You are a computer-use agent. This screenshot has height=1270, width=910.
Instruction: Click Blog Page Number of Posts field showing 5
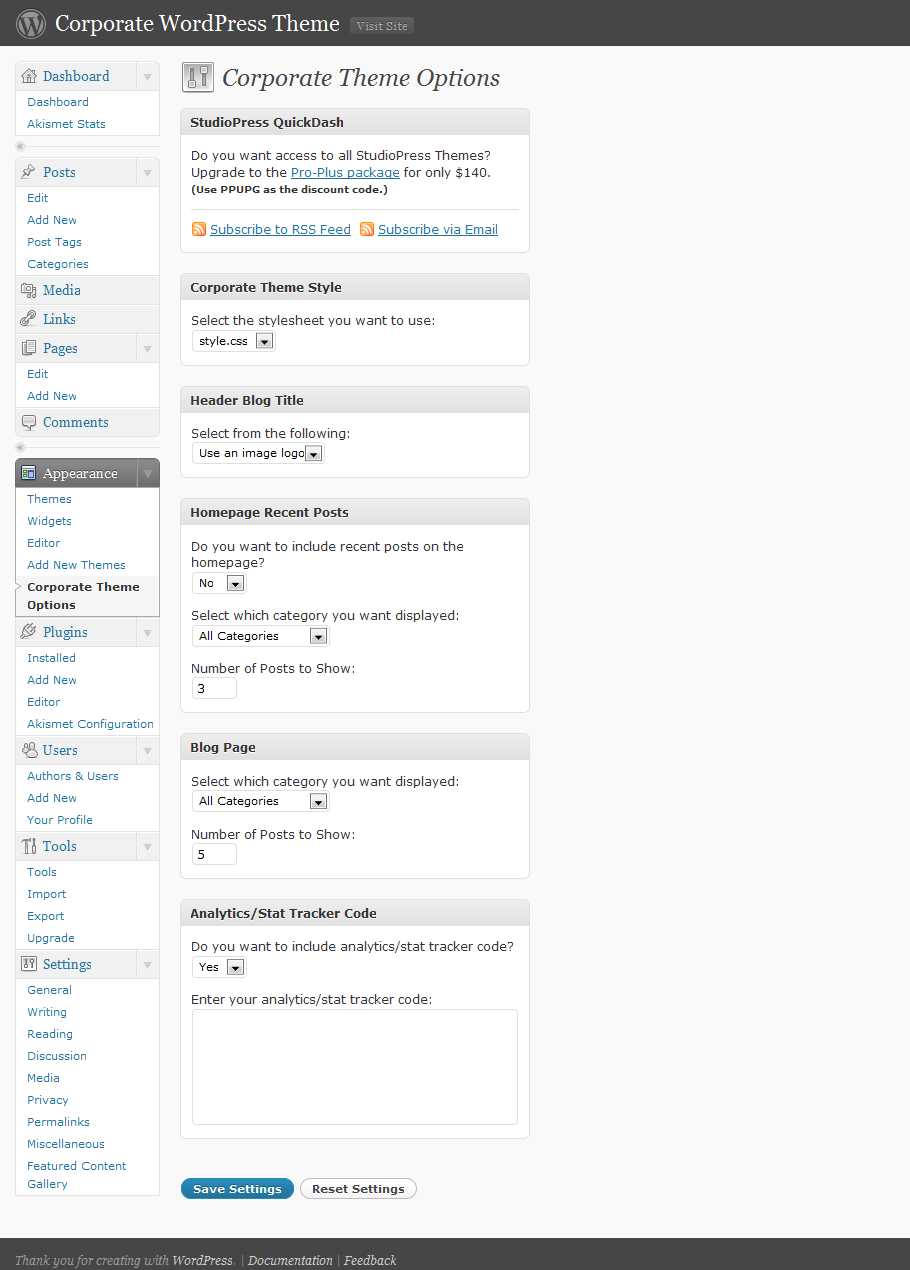[x=214, y=854]
